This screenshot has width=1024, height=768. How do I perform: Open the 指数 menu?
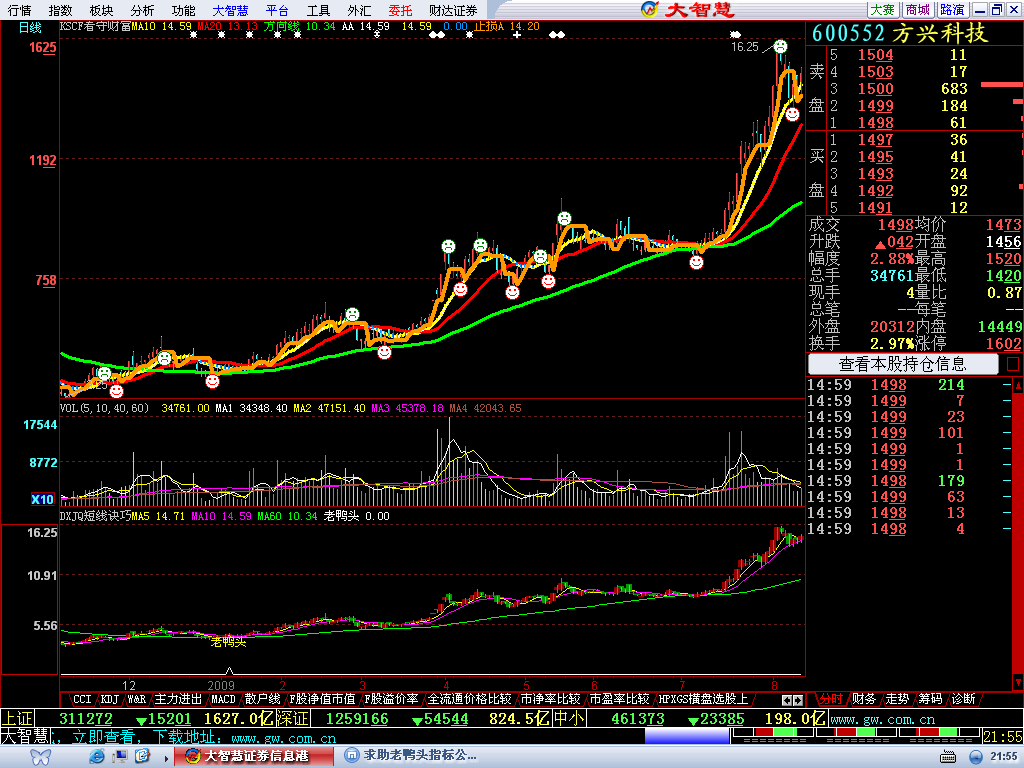click(x=61, y=10)
